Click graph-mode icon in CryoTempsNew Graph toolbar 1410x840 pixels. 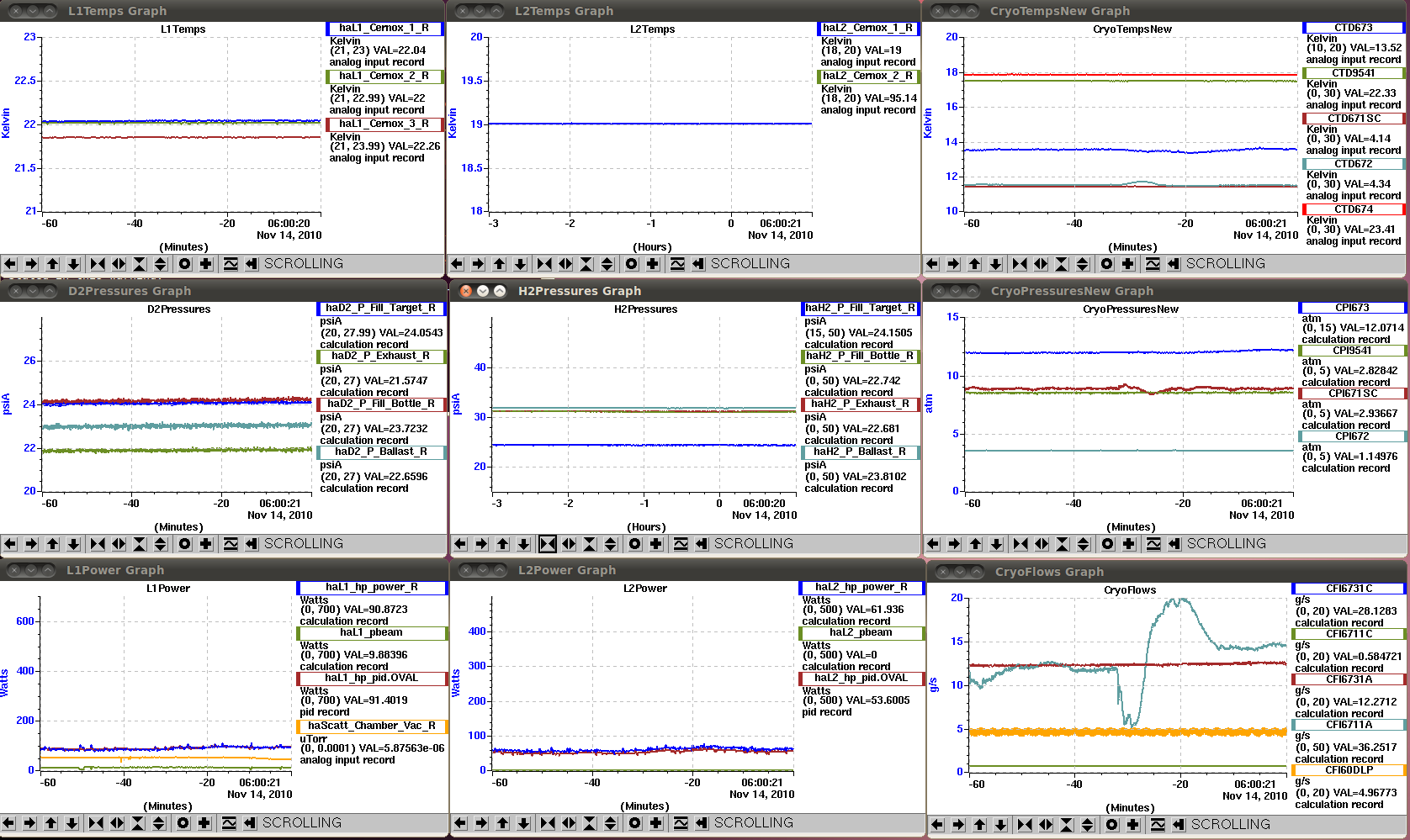point(1153,264)
